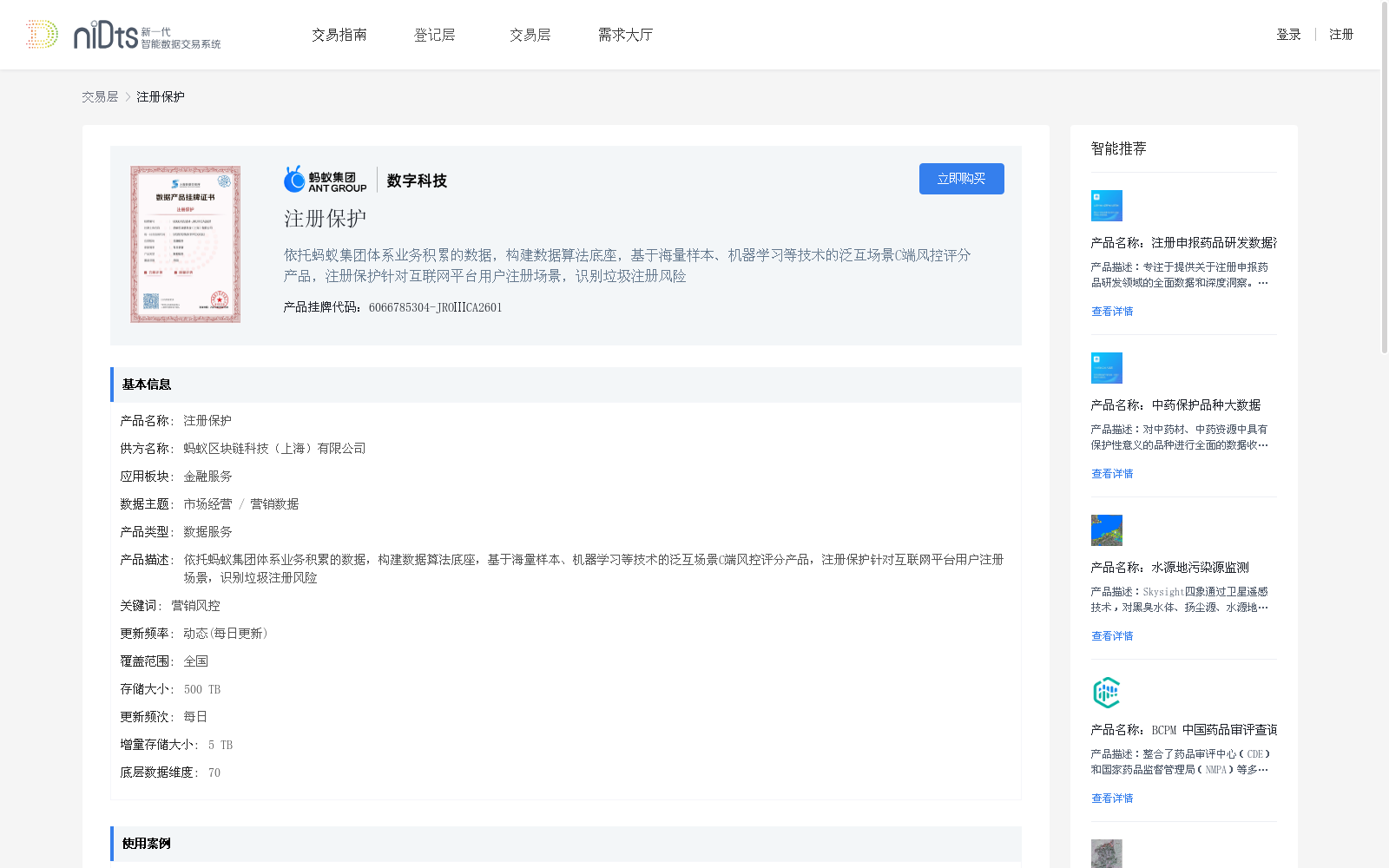This screenshot has width=1389, height=868.
Task: Click 查看详情 for 水源地污染源监测
Action: coord(1112,636)
